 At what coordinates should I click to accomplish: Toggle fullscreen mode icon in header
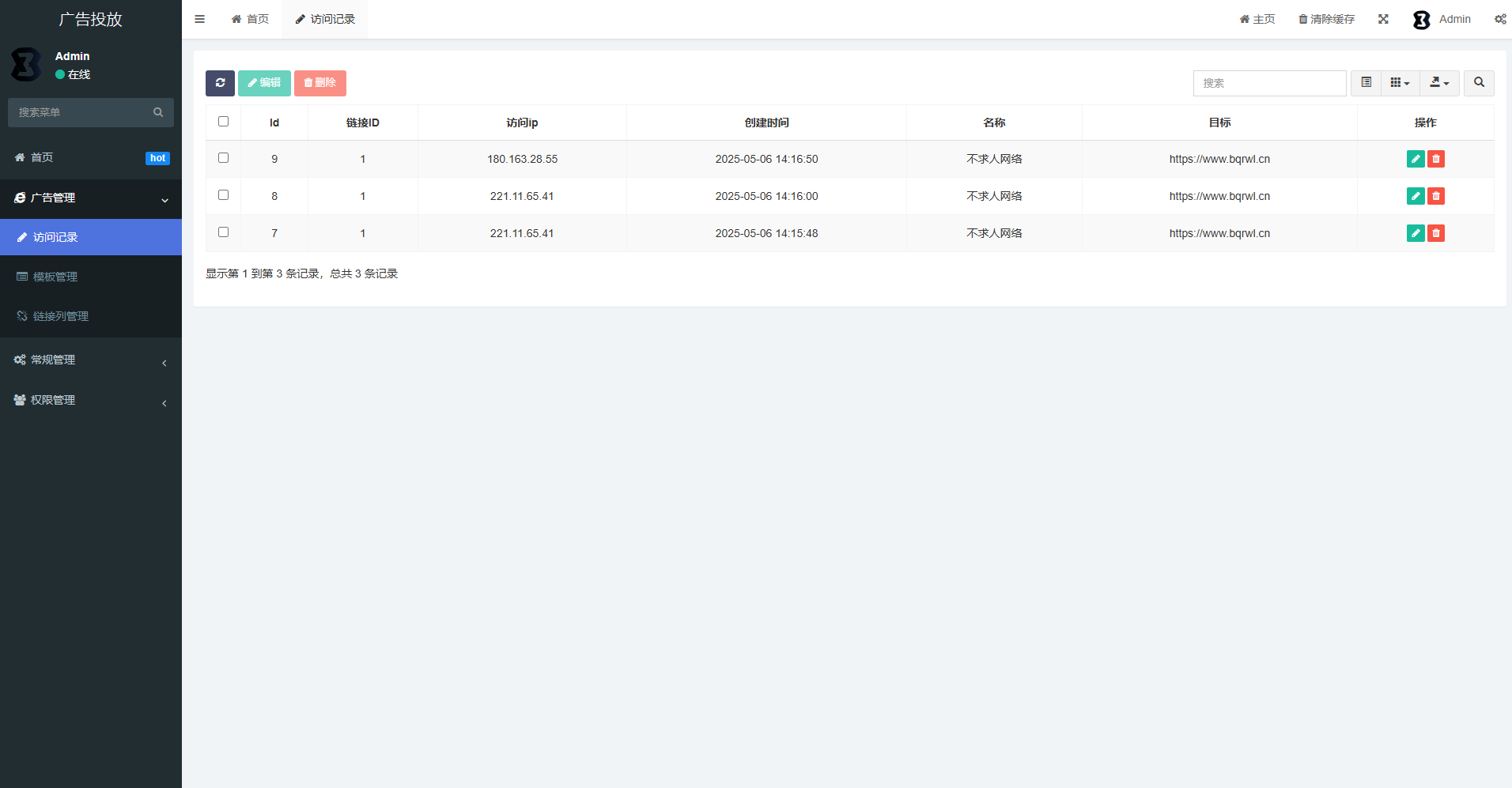pos(1383,19)
